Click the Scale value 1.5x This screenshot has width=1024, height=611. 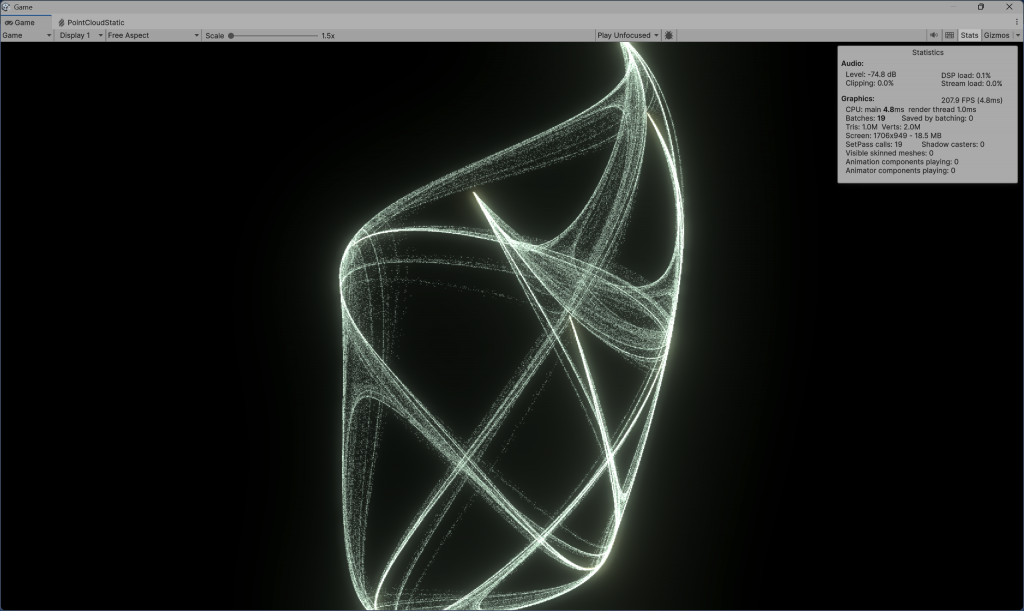pyautogui.click(x=328, y=36)
